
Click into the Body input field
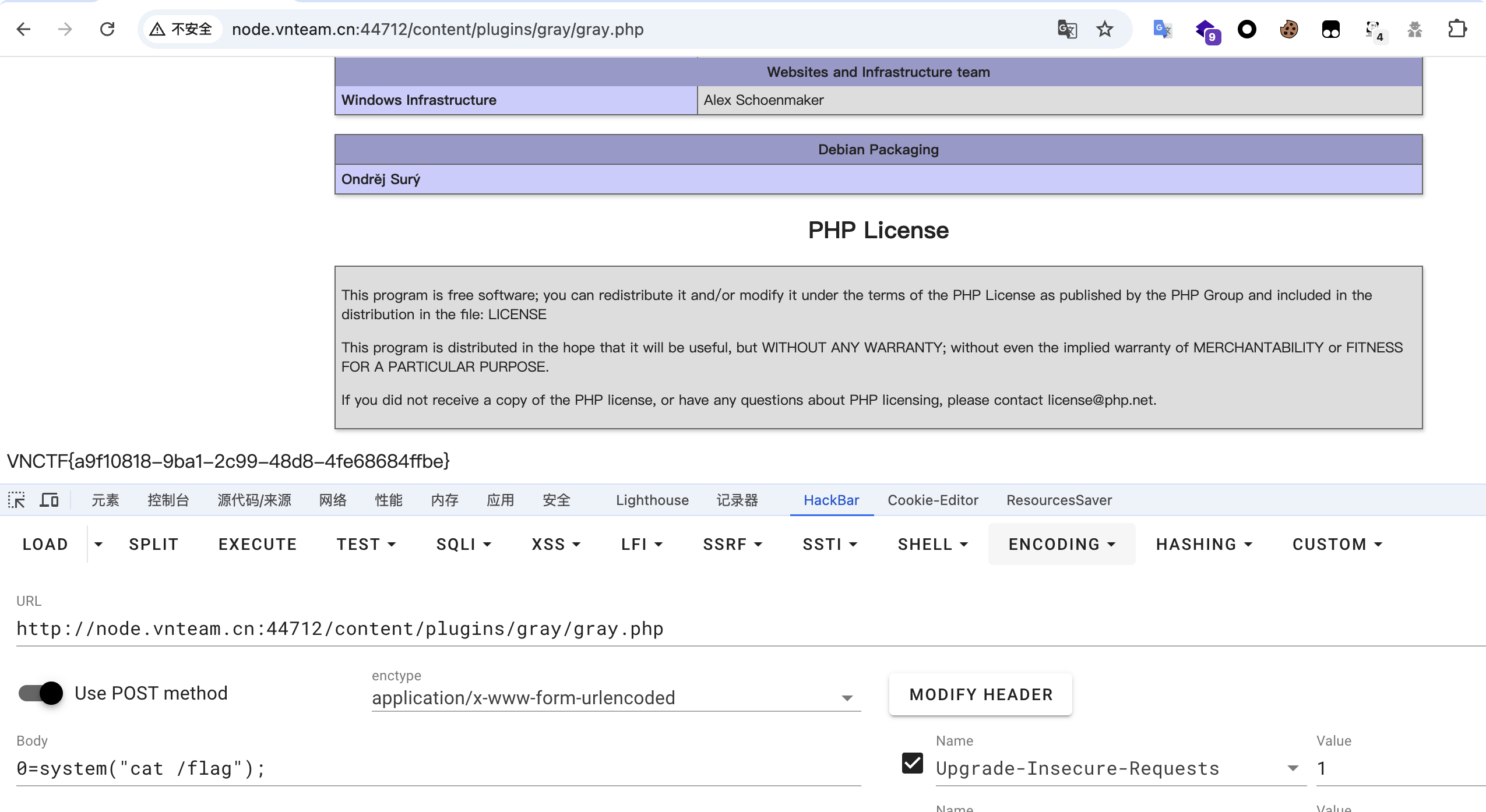point(437,769)
